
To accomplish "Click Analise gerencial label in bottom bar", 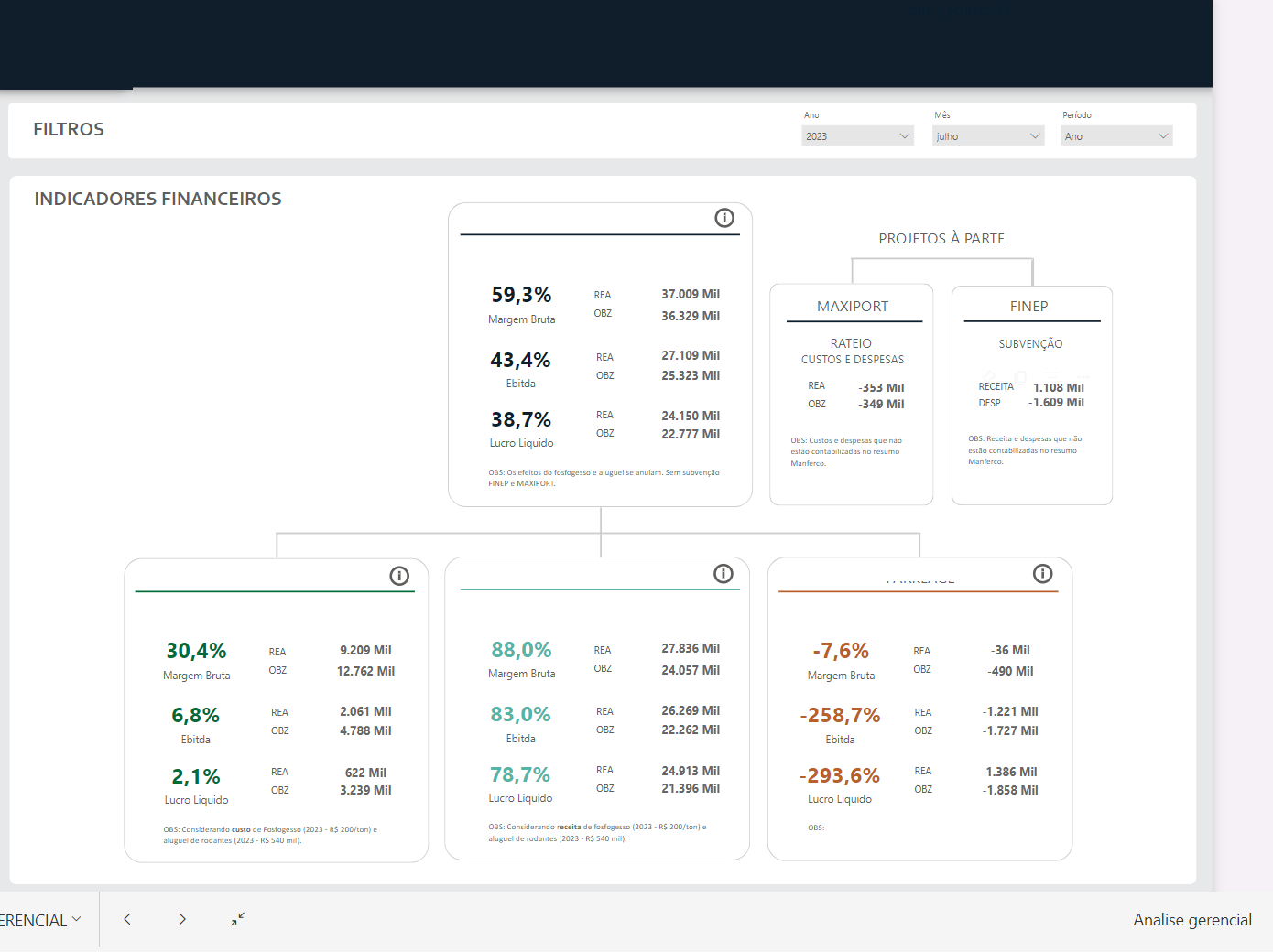I will [x=1192, y=920].
